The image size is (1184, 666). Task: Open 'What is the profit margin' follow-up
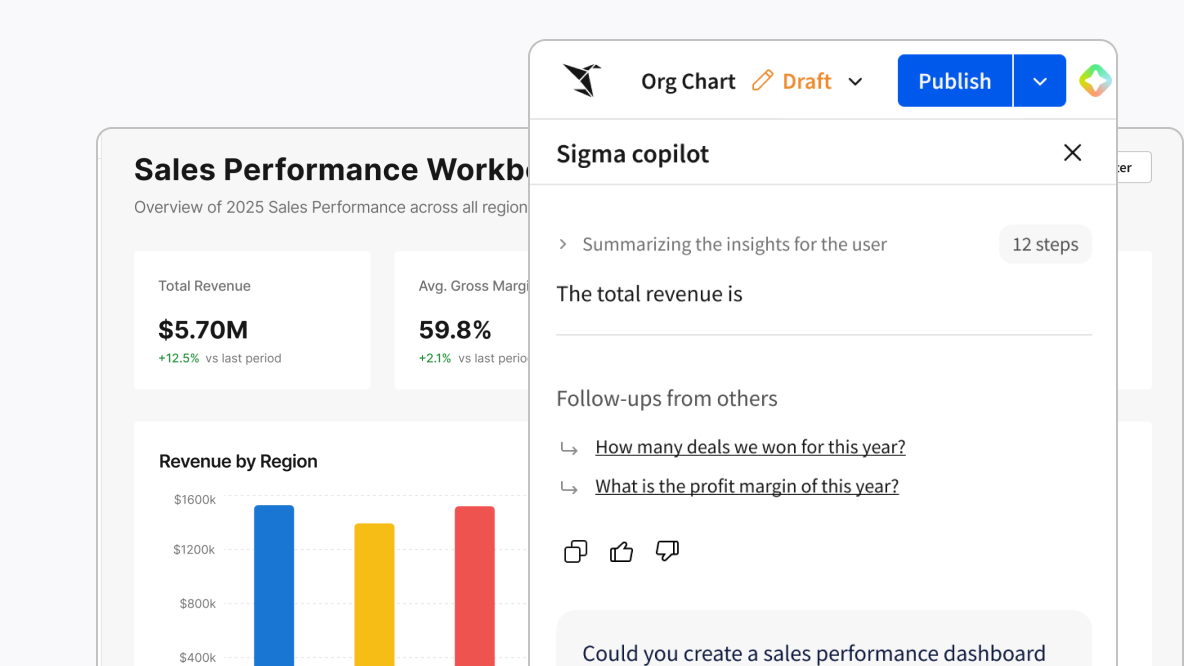[746, 486]
